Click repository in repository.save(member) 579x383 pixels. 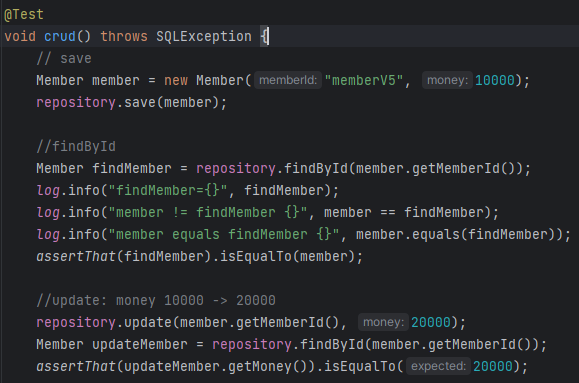pos(76,102)
